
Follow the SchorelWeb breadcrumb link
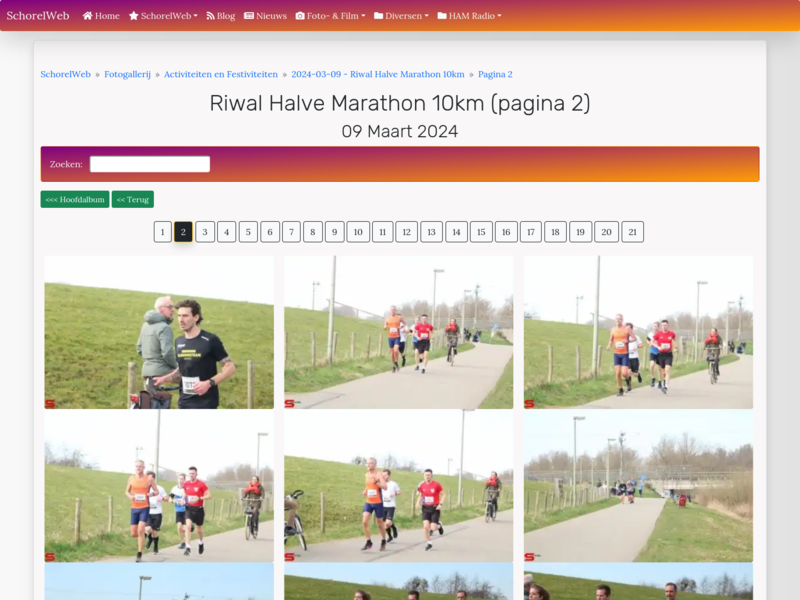click(65, 74)
